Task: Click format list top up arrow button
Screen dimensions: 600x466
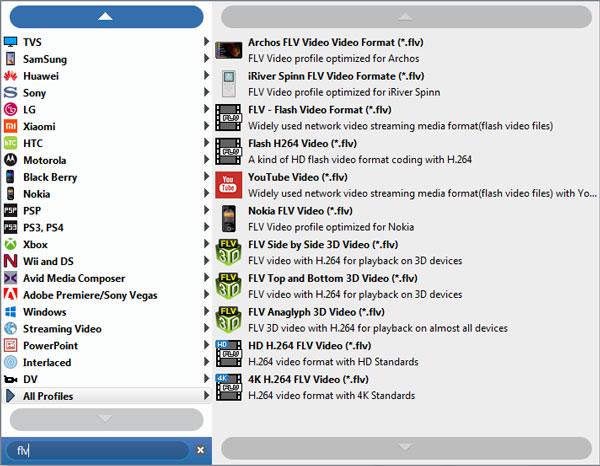Action: coord(406,16)
